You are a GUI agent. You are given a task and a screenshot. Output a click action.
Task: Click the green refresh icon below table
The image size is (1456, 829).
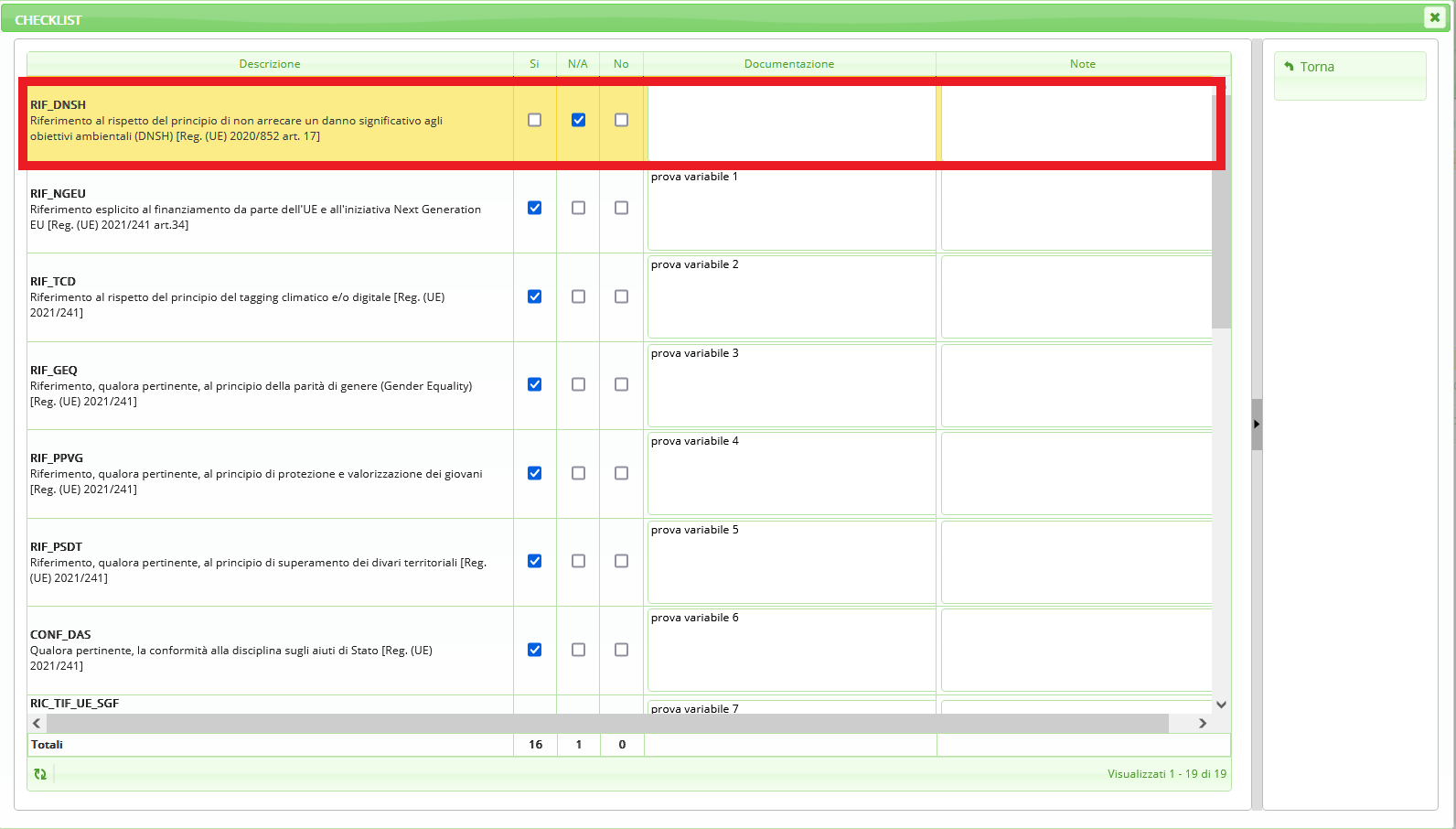coord(40,774)
